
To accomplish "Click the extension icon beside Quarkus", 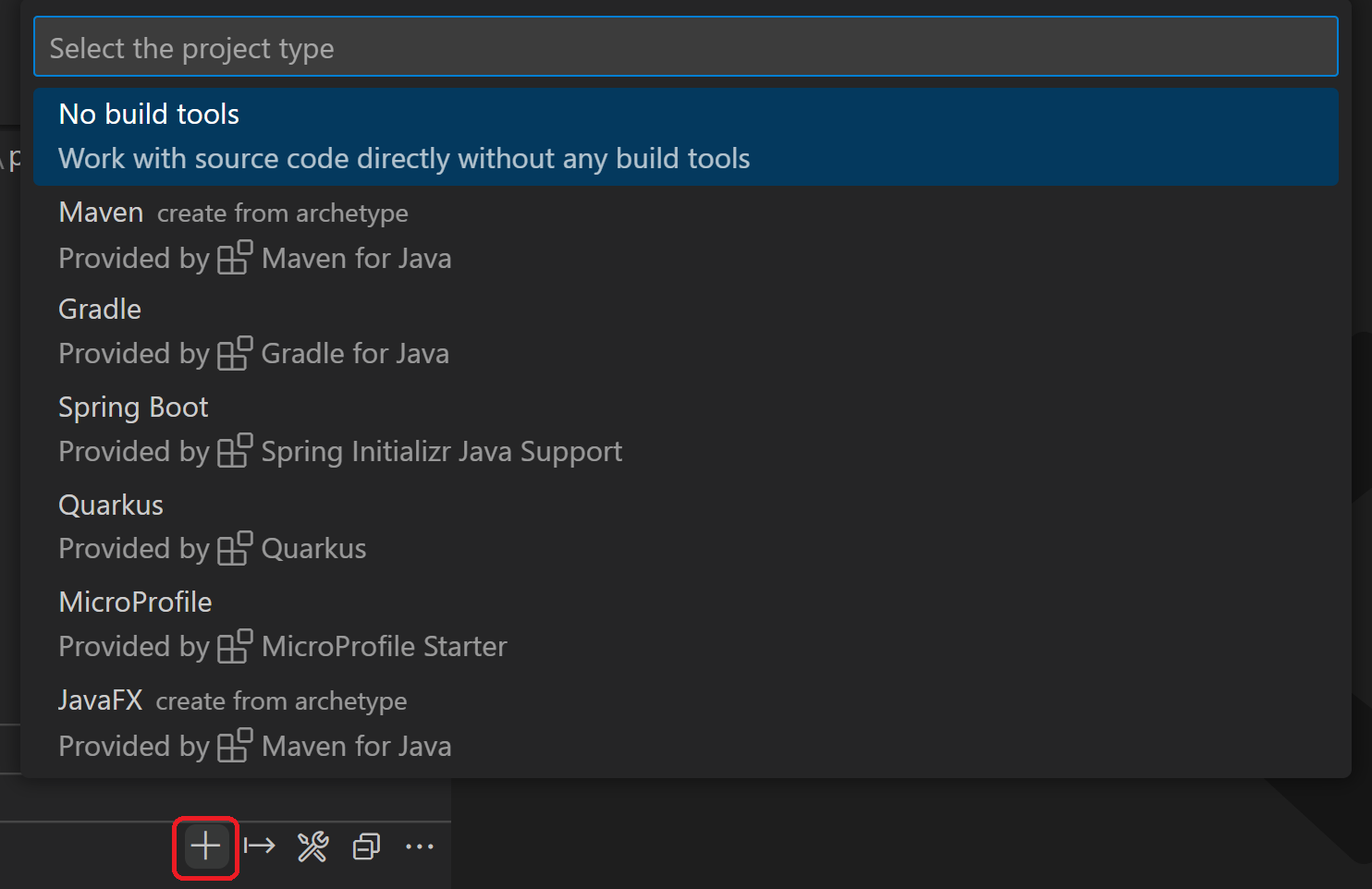I will (x=235, y=547).
